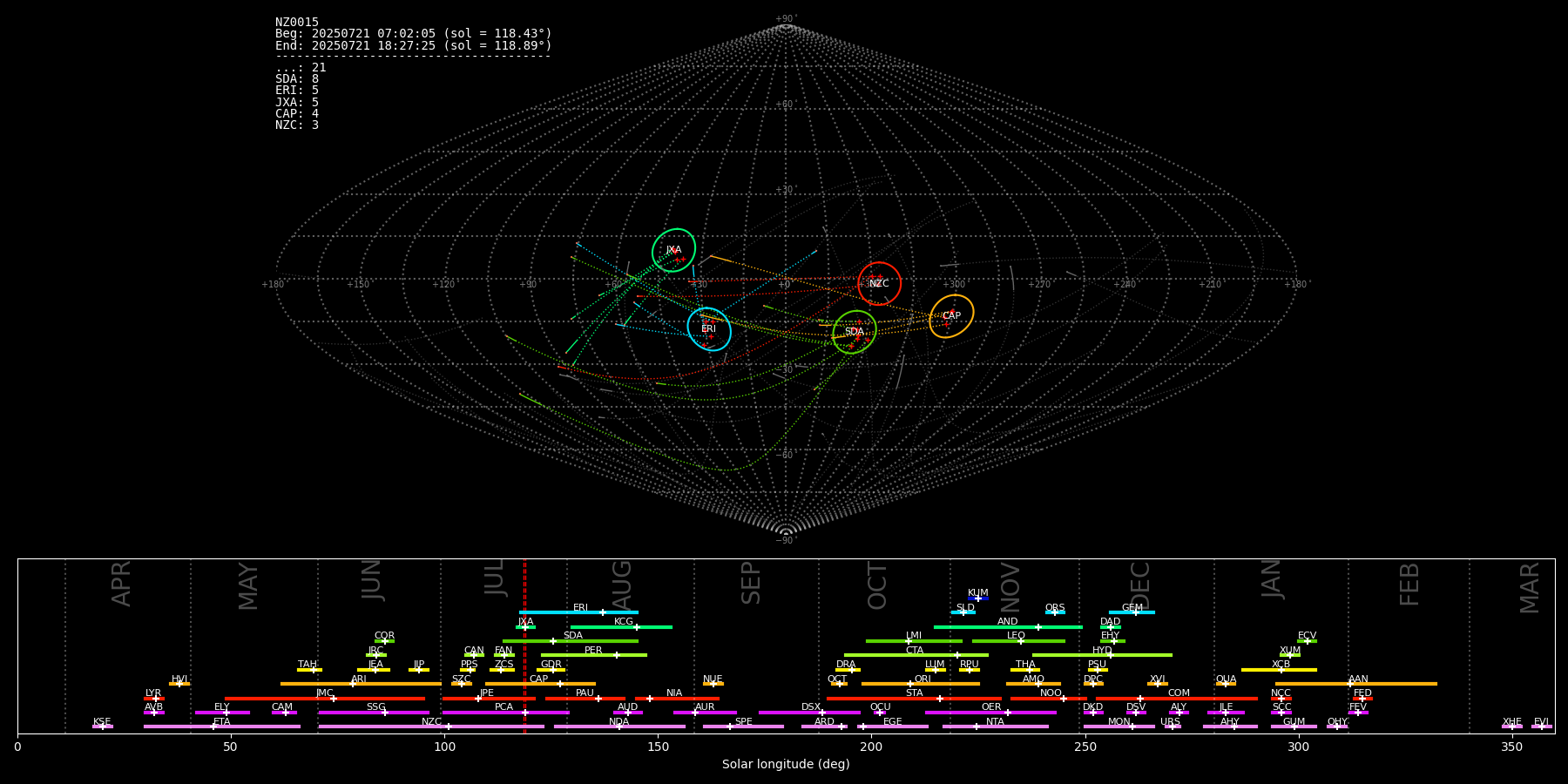Screen dimensions: 1568x784
Task: Click the DEC month label
Action: pyautogui.click(x=1140, y=586)
